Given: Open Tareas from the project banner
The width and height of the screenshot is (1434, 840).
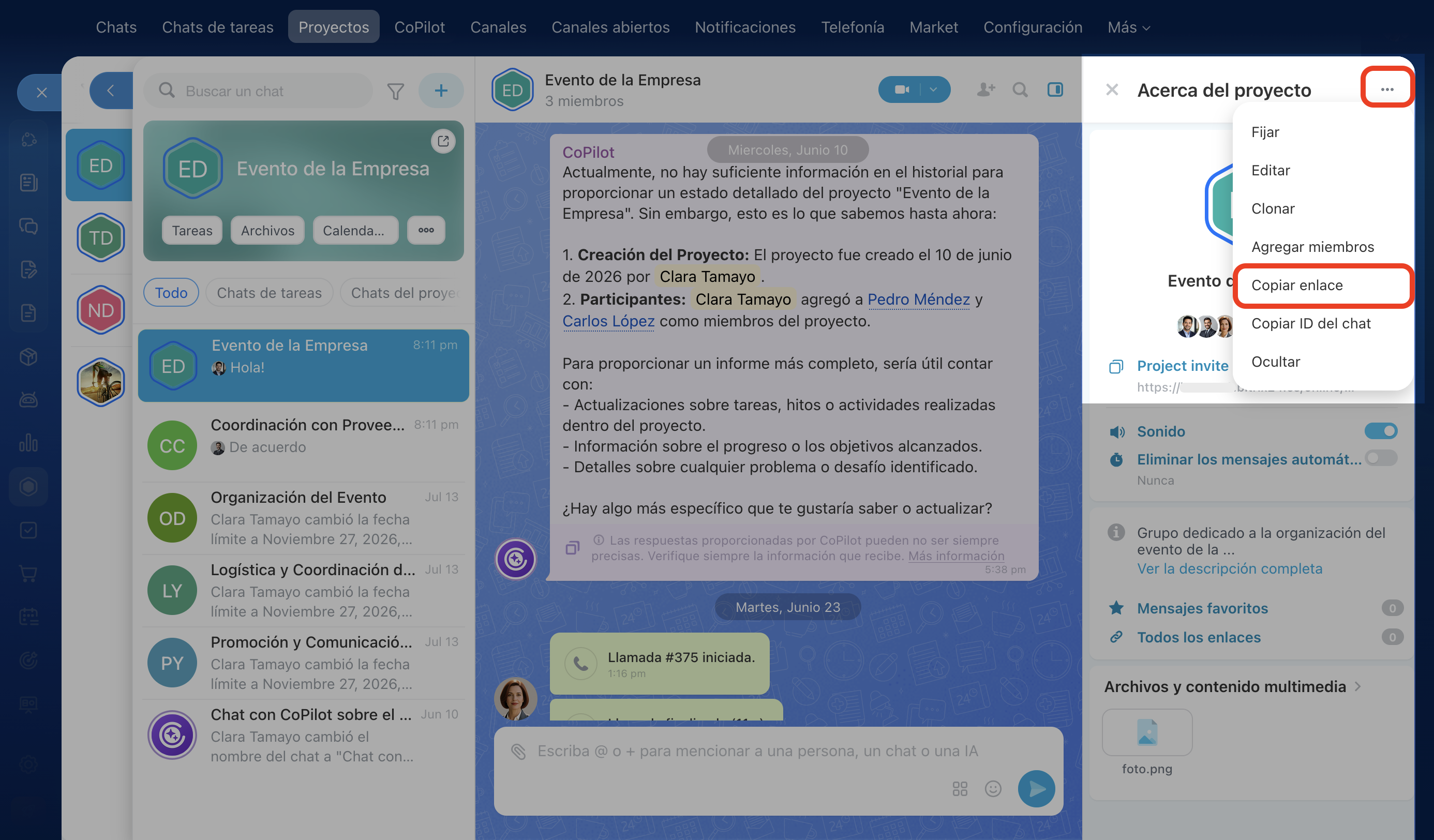Looking at the screenshot, I should (192, 230).
